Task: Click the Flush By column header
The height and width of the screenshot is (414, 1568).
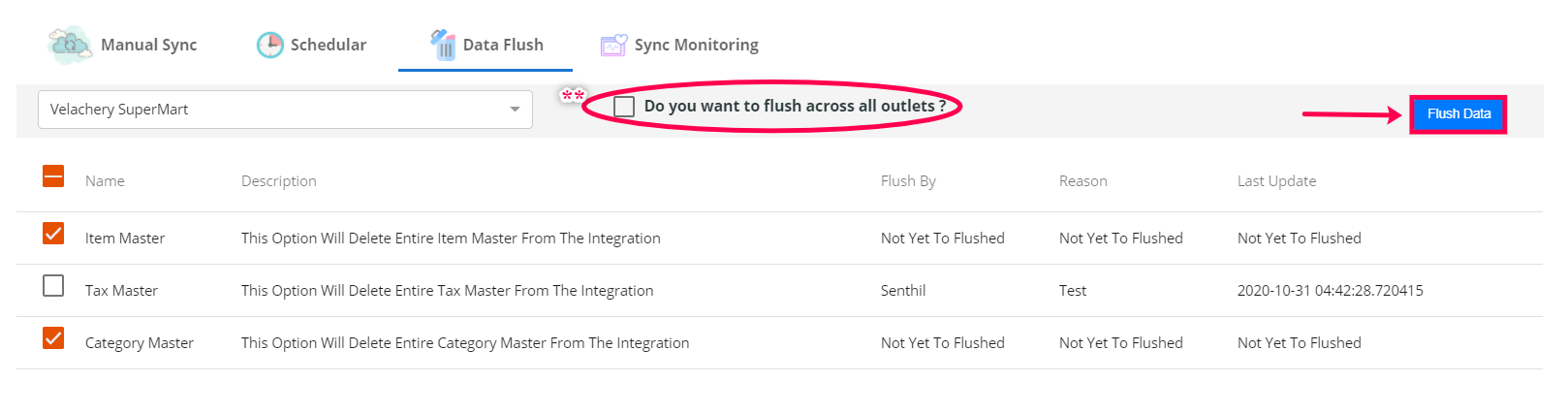Action: (908, 181)
